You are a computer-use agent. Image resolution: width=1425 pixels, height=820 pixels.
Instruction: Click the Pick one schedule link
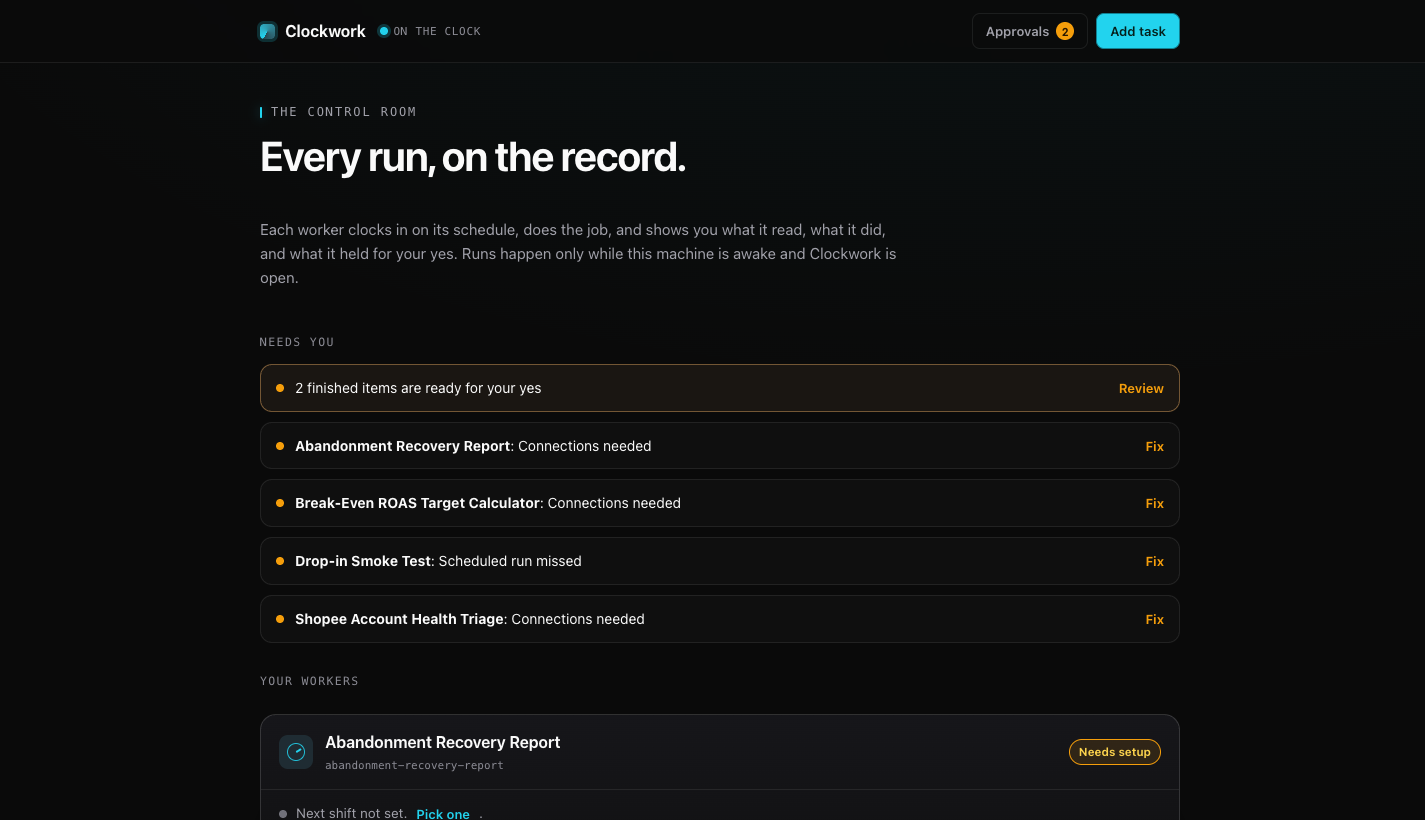coord(443,814)
